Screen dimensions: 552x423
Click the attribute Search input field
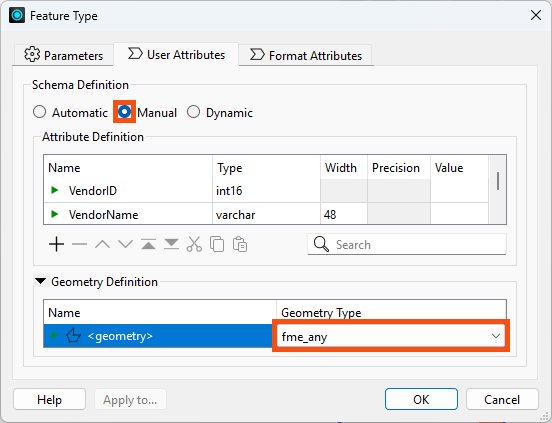[407, 244]
